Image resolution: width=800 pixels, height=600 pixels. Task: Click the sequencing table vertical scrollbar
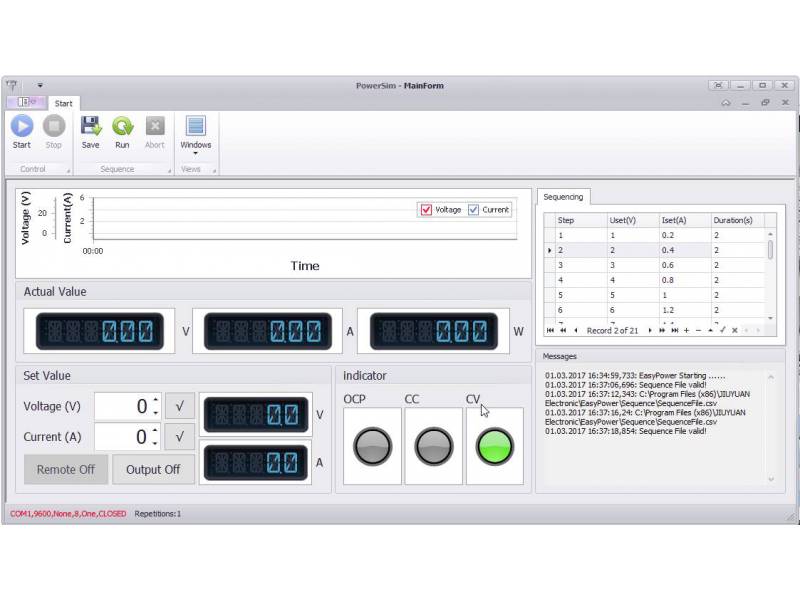[770, 250]
